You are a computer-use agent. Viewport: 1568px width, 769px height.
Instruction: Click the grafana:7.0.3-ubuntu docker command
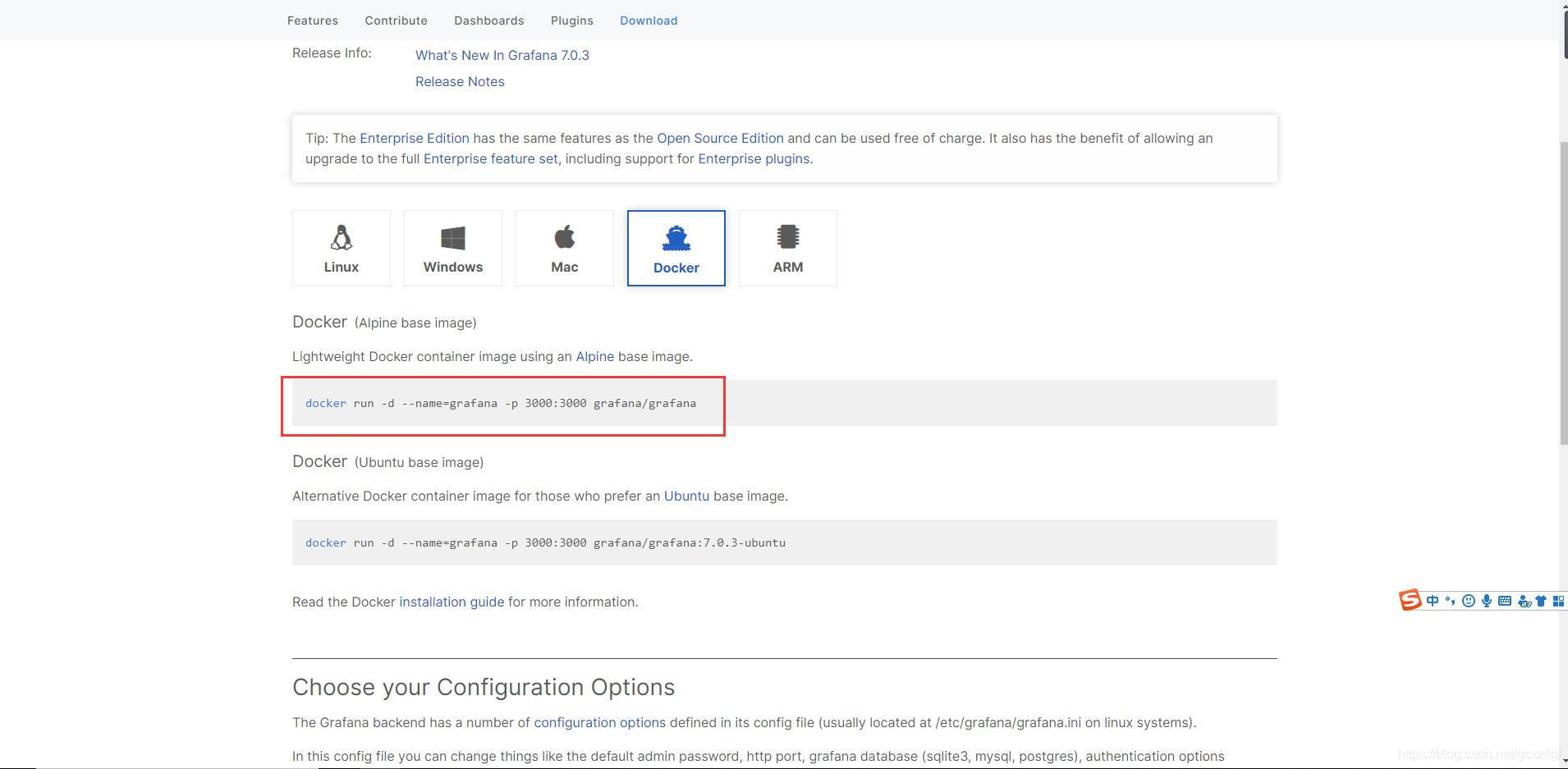pos(545,542)
